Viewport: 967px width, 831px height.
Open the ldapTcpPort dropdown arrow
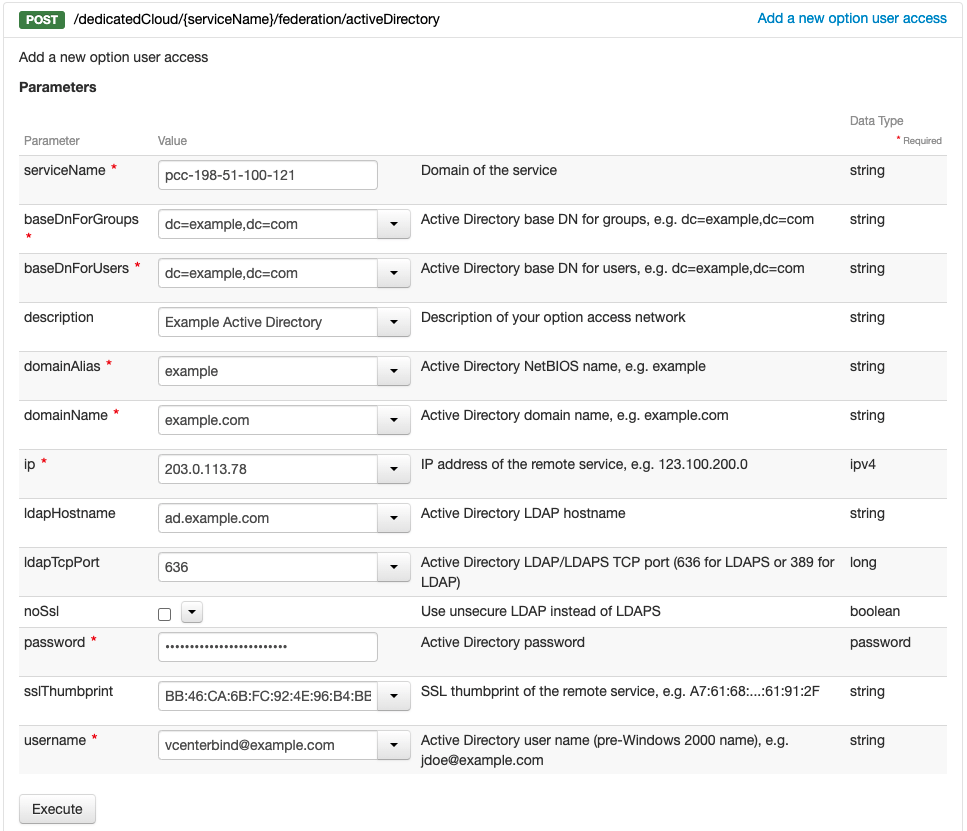[394, 567]
